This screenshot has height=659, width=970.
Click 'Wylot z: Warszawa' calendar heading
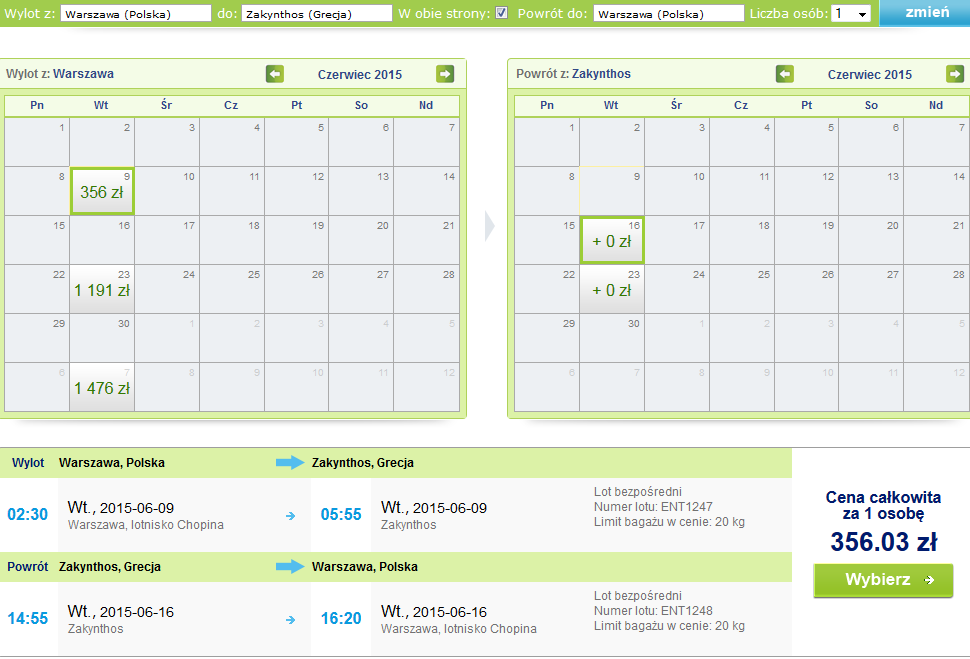pyautogui.click(x=59, y=74)
